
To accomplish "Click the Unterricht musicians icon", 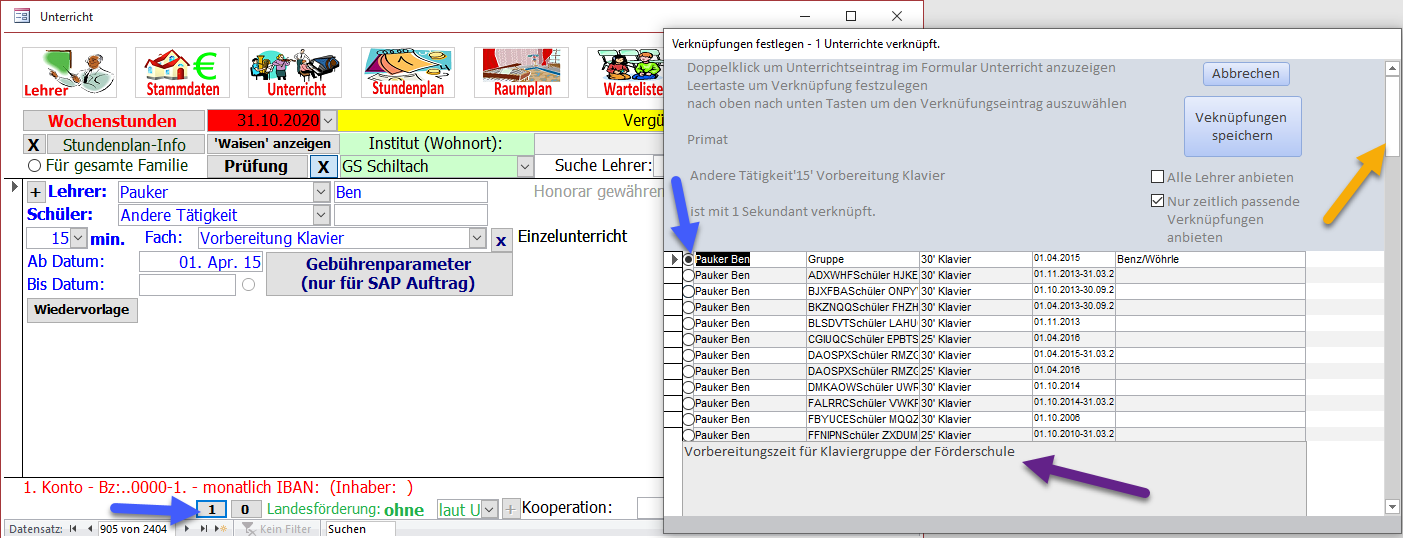I will coord(295,73).
